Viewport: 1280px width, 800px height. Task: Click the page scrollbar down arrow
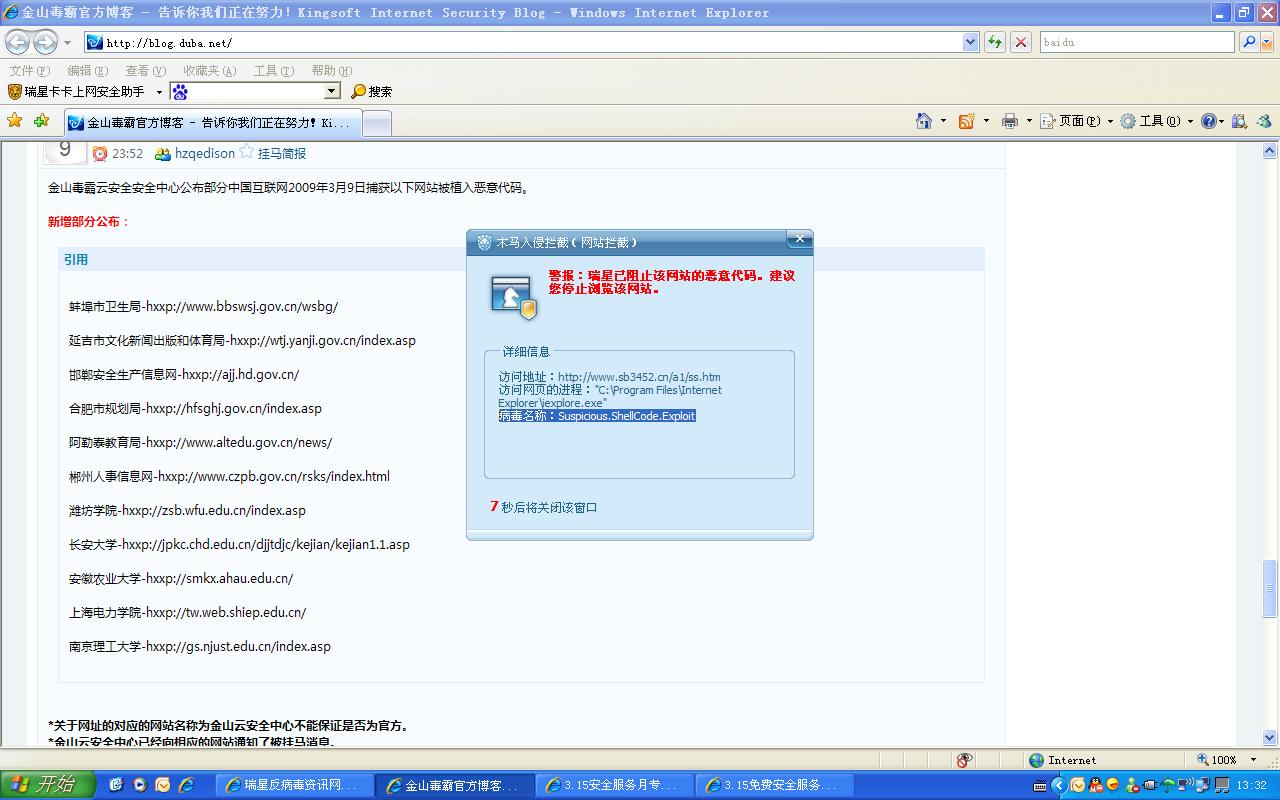1271,737
